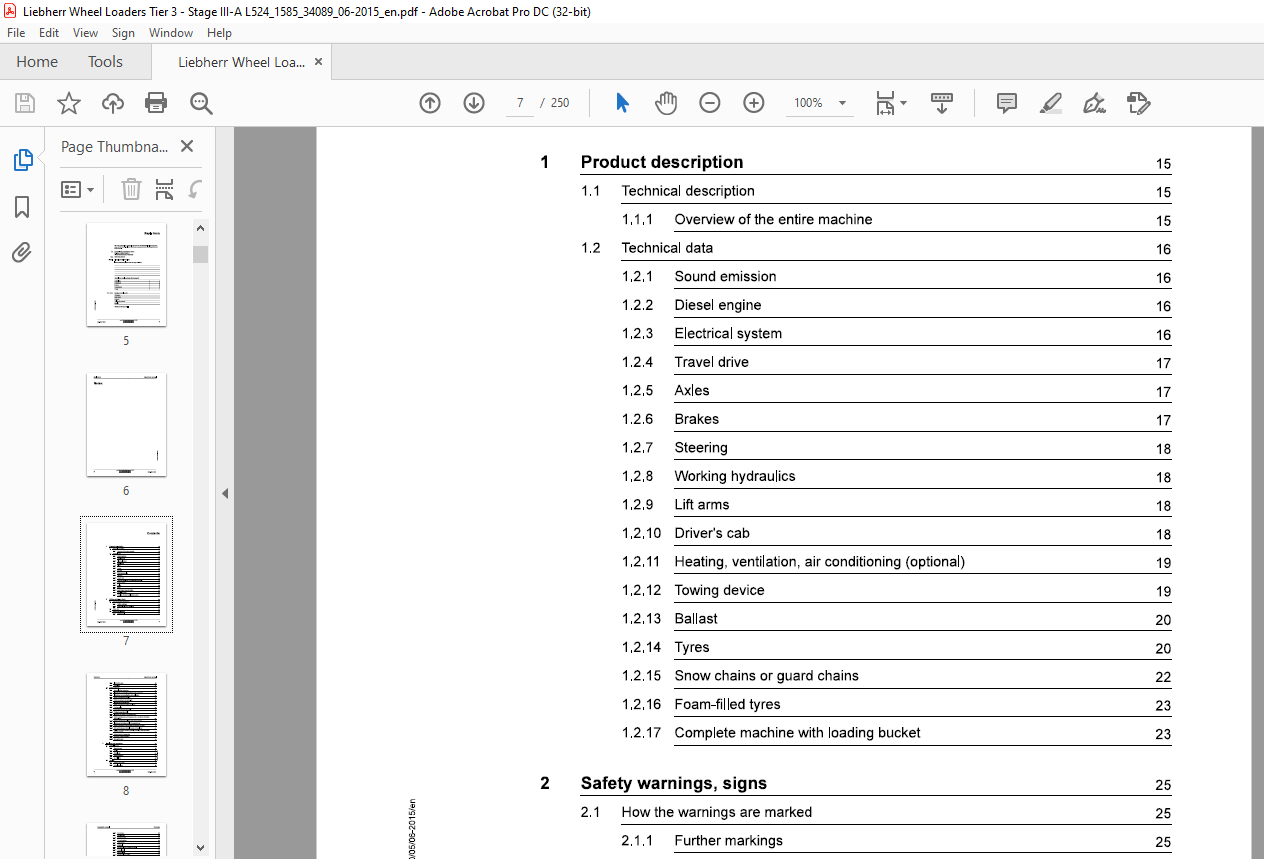1264x859 pixels.
Task: Open the Sign menu
Action: point(123,33)
